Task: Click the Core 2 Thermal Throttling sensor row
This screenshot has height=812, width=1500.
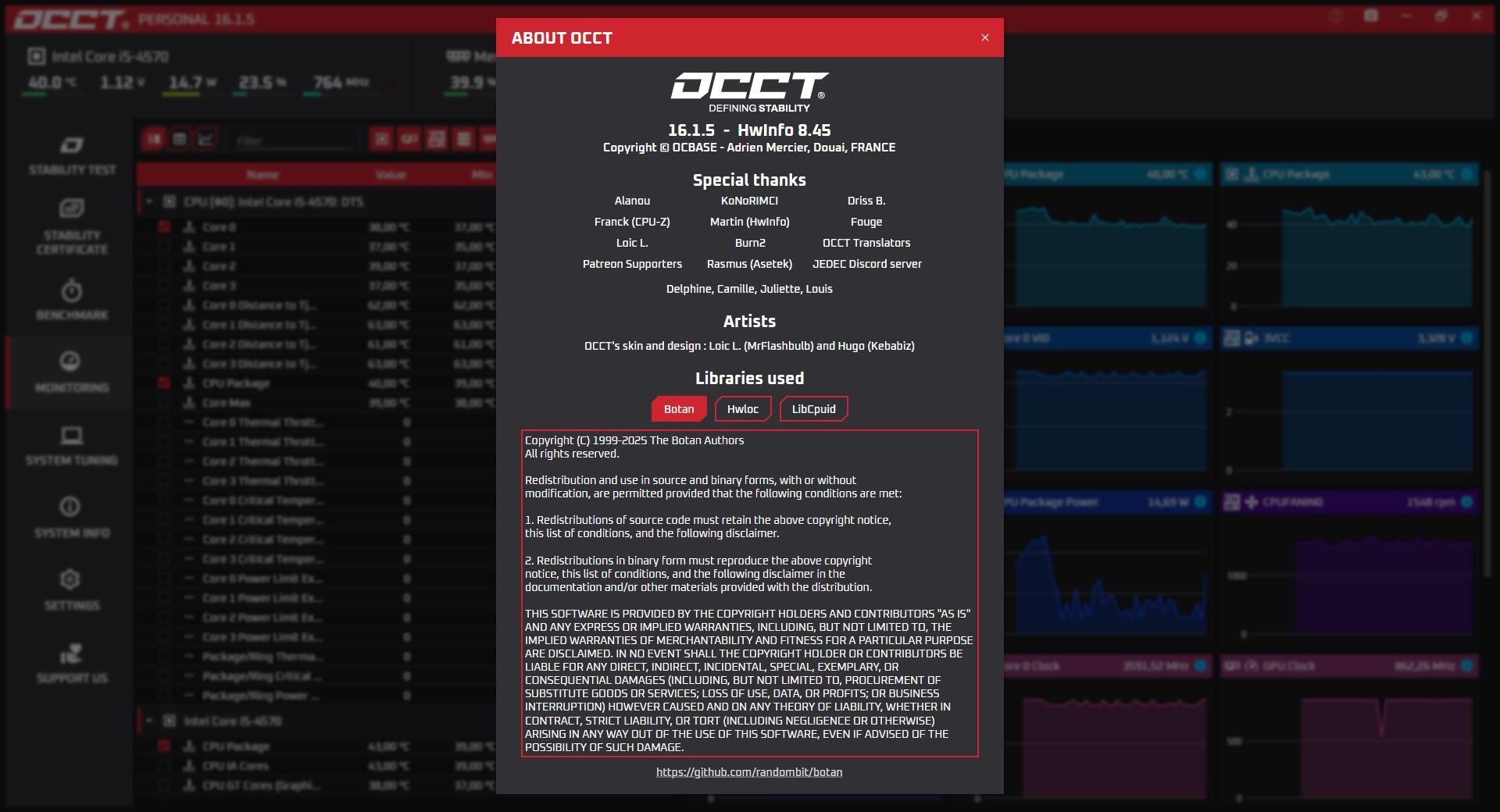Action: (x=316, y=461)
